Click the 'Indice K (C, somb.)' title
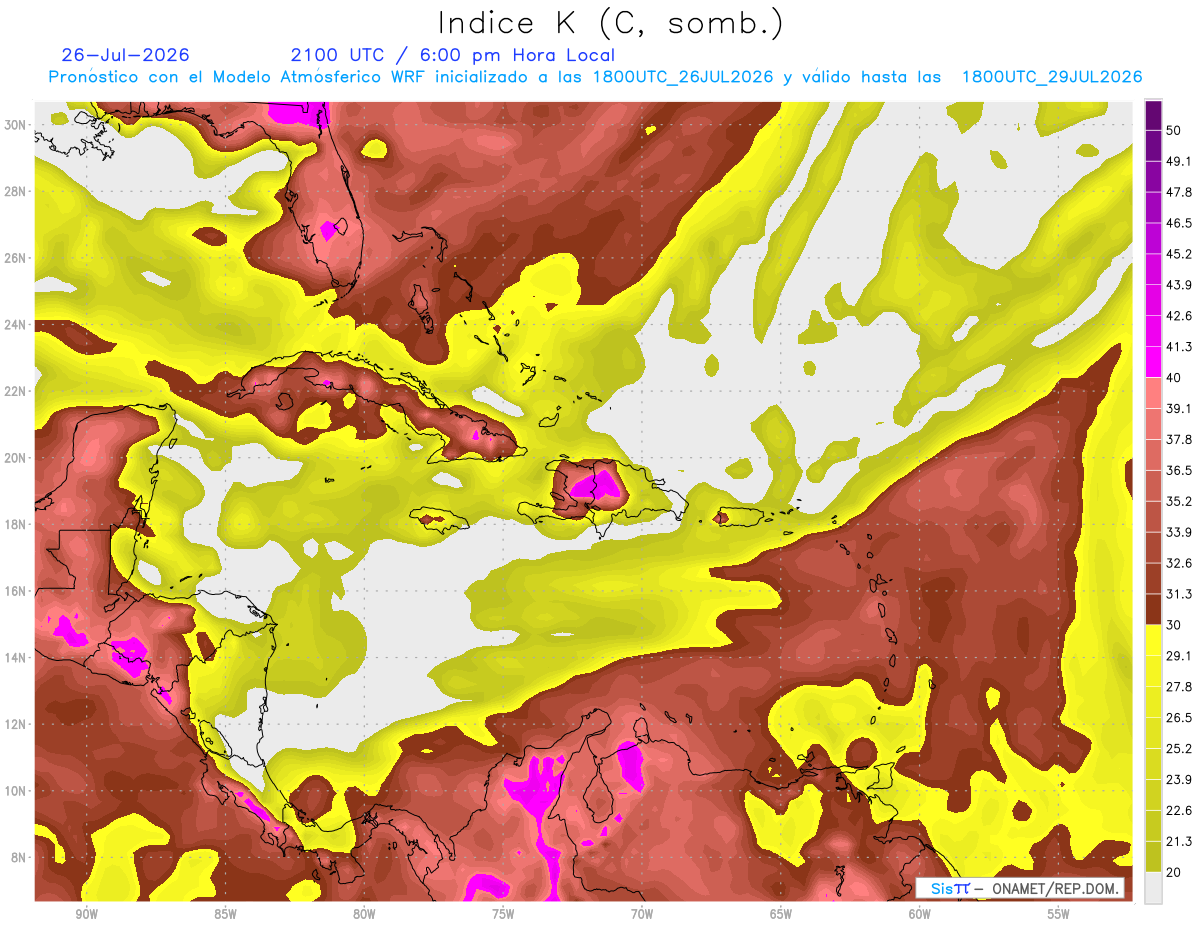1200x927 pixels. [611, 23]
